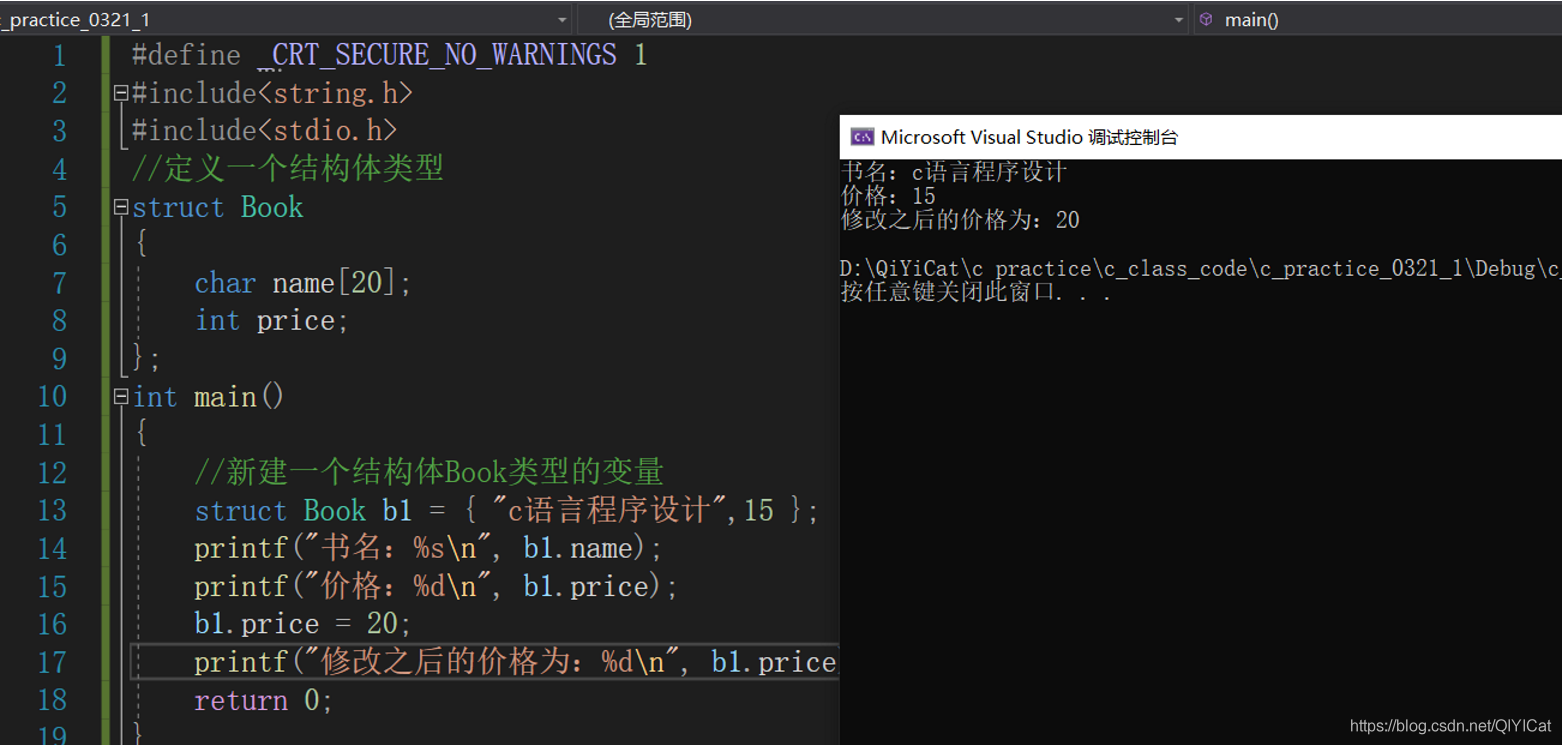1562x745 pixels.
Task: Click the cube icon beside main()
Action: coord(1206,19)
